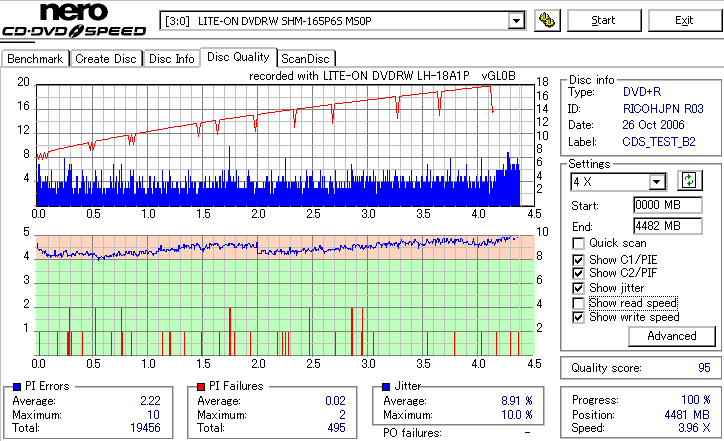Click the disc date 26 Oct 2006

tap(653, 125)
